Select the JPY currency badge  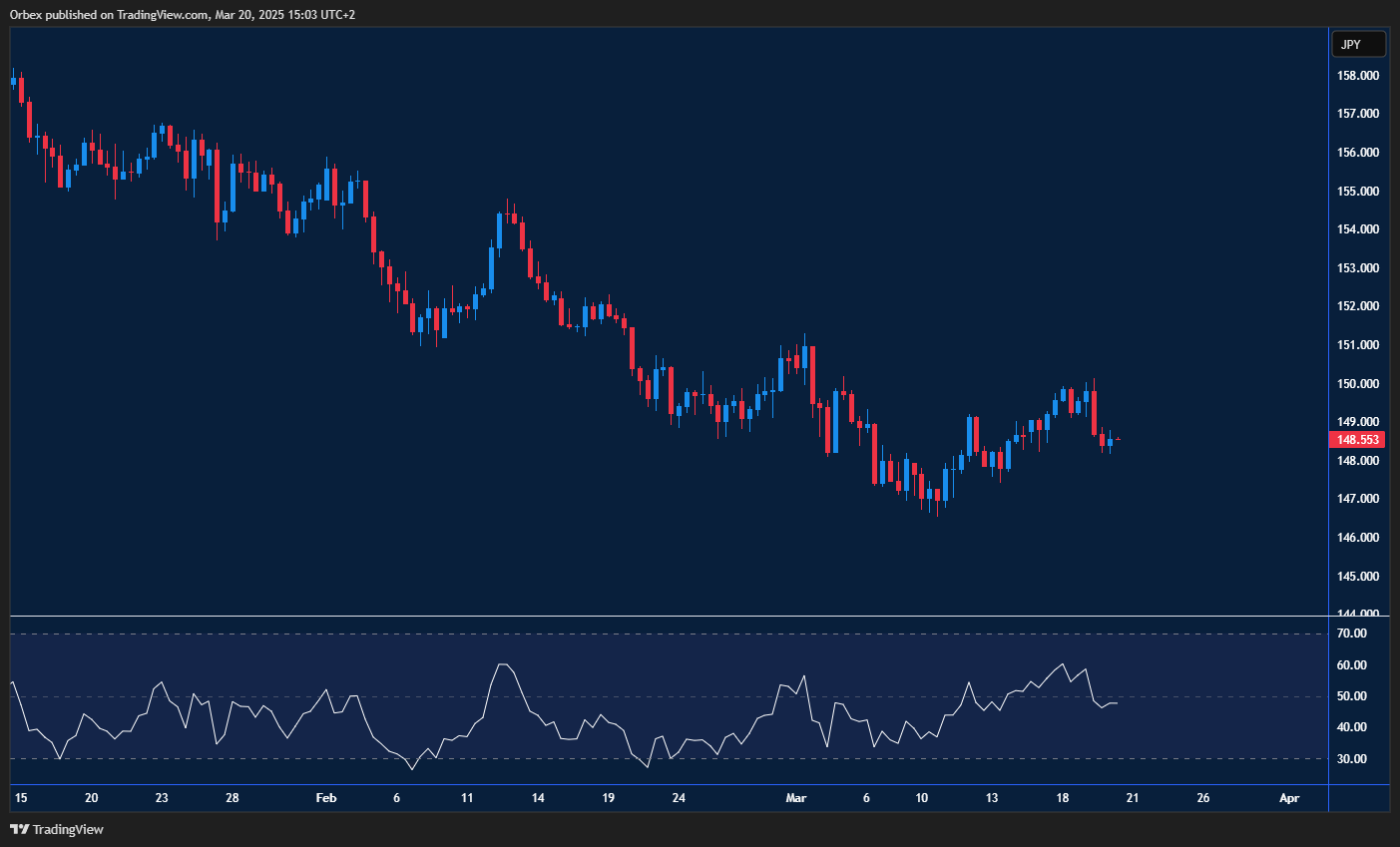[x=1358, y=43]
